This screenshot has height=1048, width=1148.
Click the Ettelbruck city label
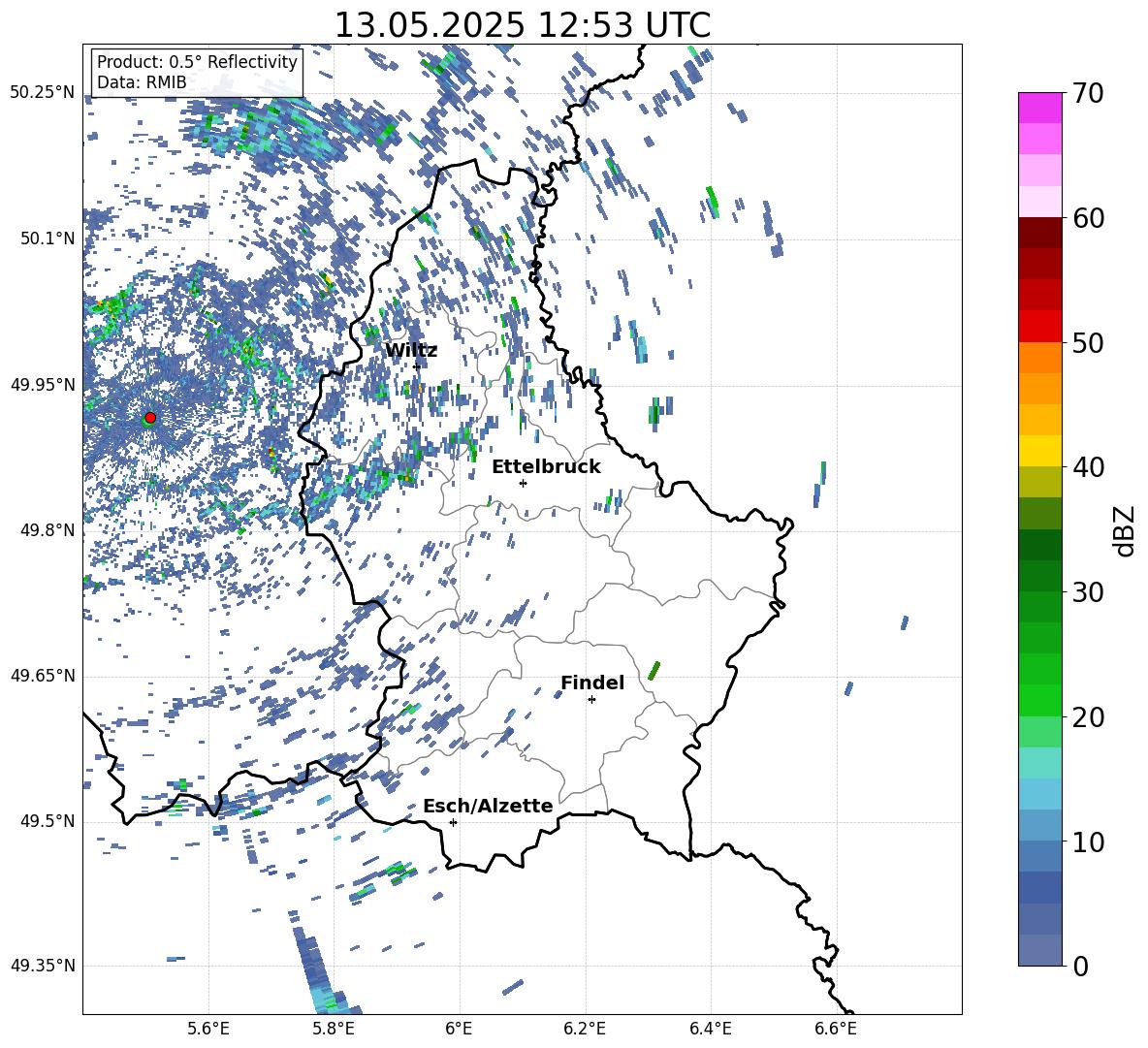(x=546, y=467)
